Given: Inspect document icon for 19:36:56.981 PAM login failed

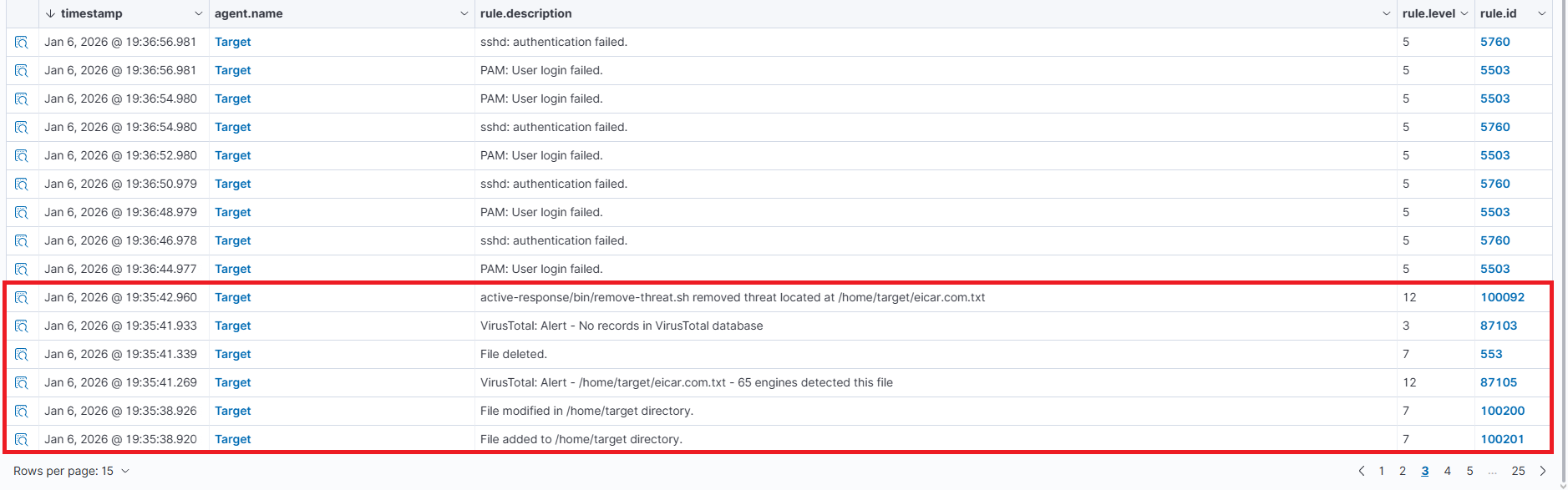Looking at the screenshot, I should point(22,71).
